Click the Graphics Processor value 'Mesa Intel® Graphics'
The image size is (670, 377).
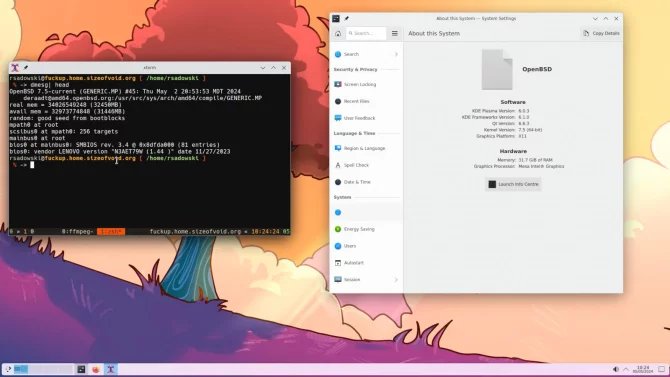click(x=541, y=166)
